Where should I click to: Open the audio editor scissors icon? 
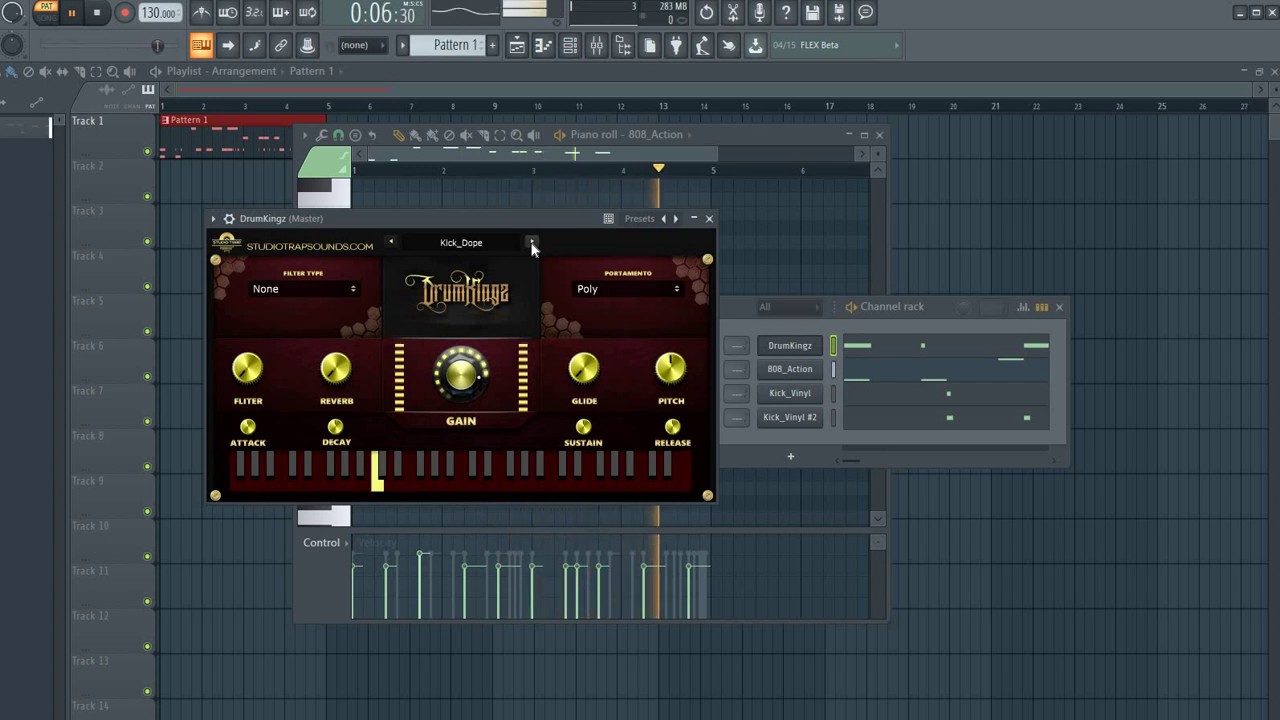[x=733, y=13]
